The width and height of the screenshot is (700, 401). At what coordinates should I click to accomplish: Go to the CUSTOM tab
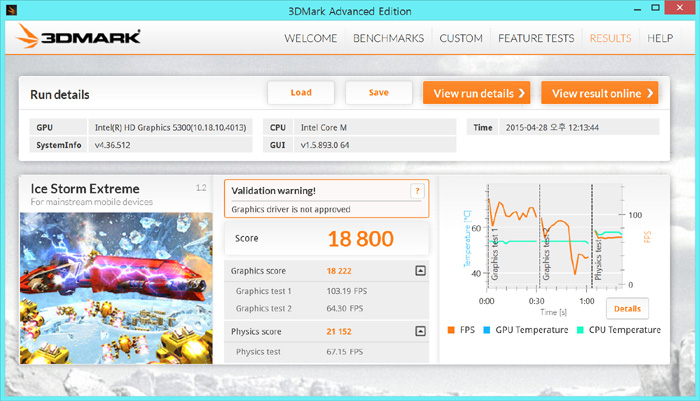tap(461, 38)
